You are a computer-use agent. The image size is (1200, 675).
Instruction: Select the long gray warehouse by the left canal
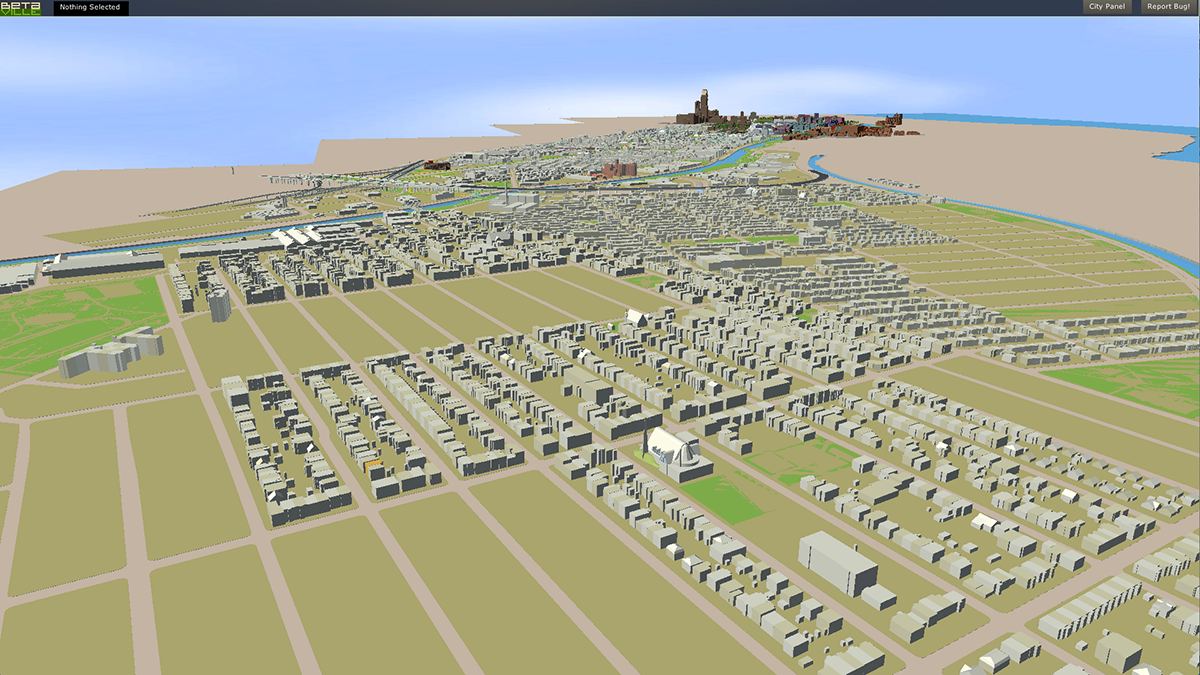[x=105, y=264]
